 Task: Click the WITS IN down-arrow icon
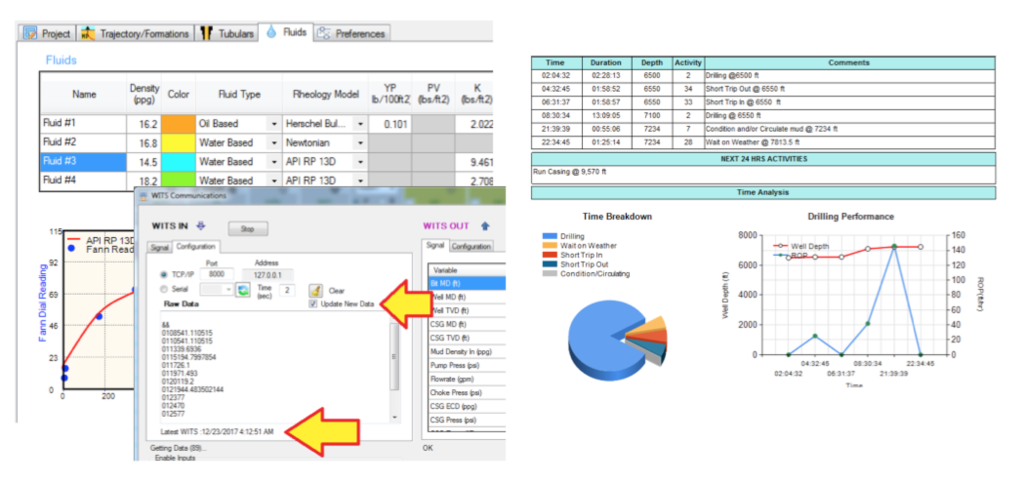pyautogui.click(x=200, y=226)
